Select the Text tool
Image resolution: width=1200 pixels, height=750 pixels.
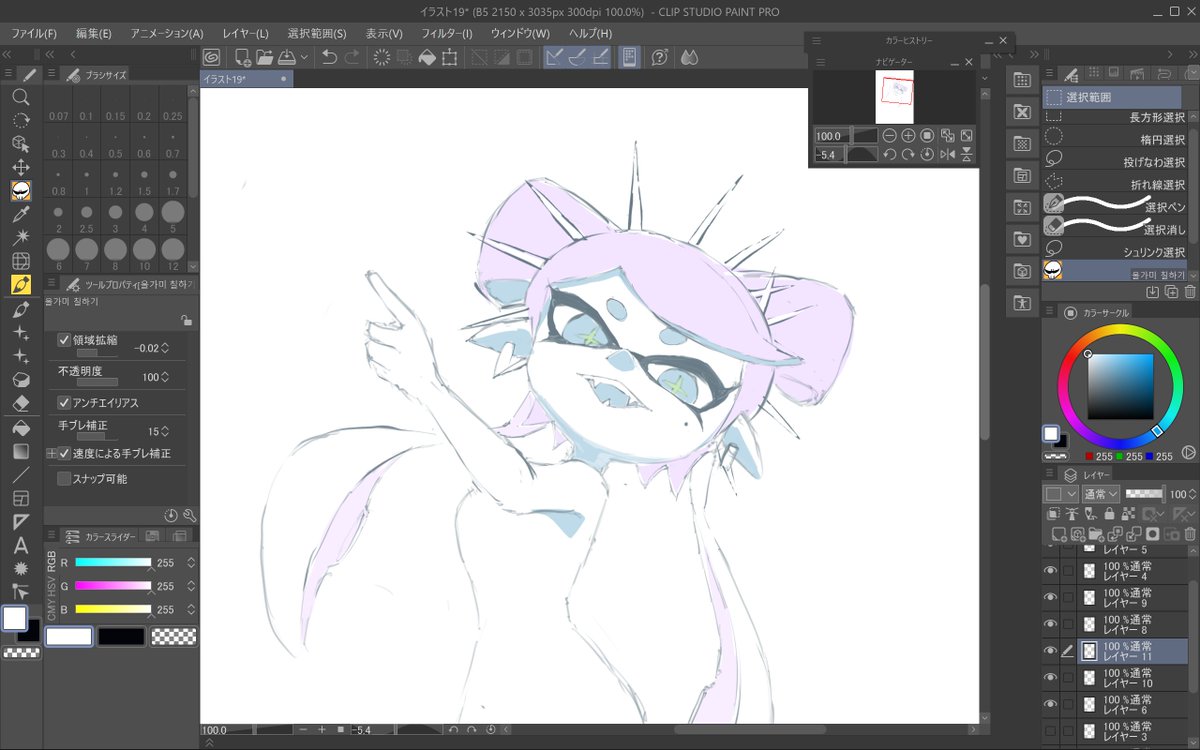point(20,545)
